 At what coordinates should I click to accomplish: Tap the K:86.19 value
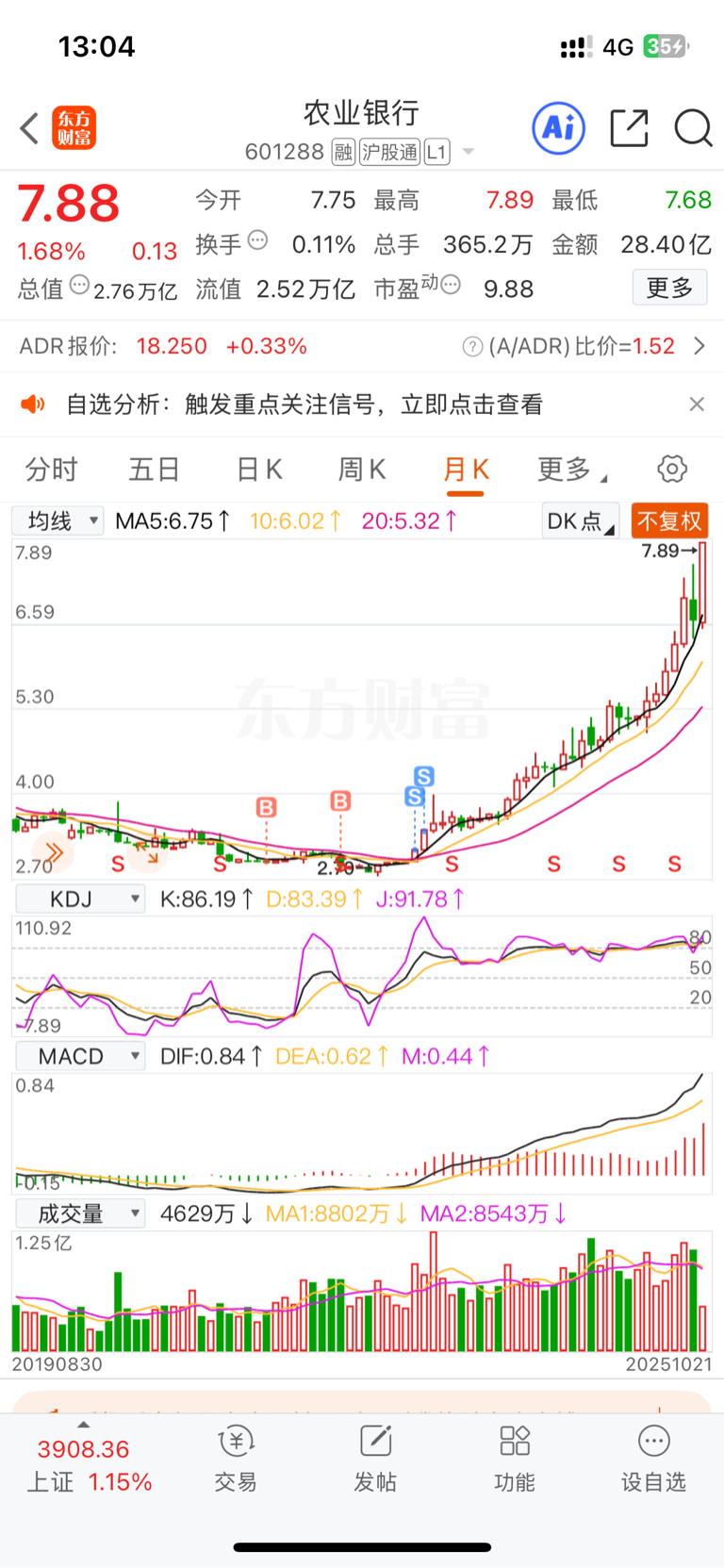click(x=206, y=900)
